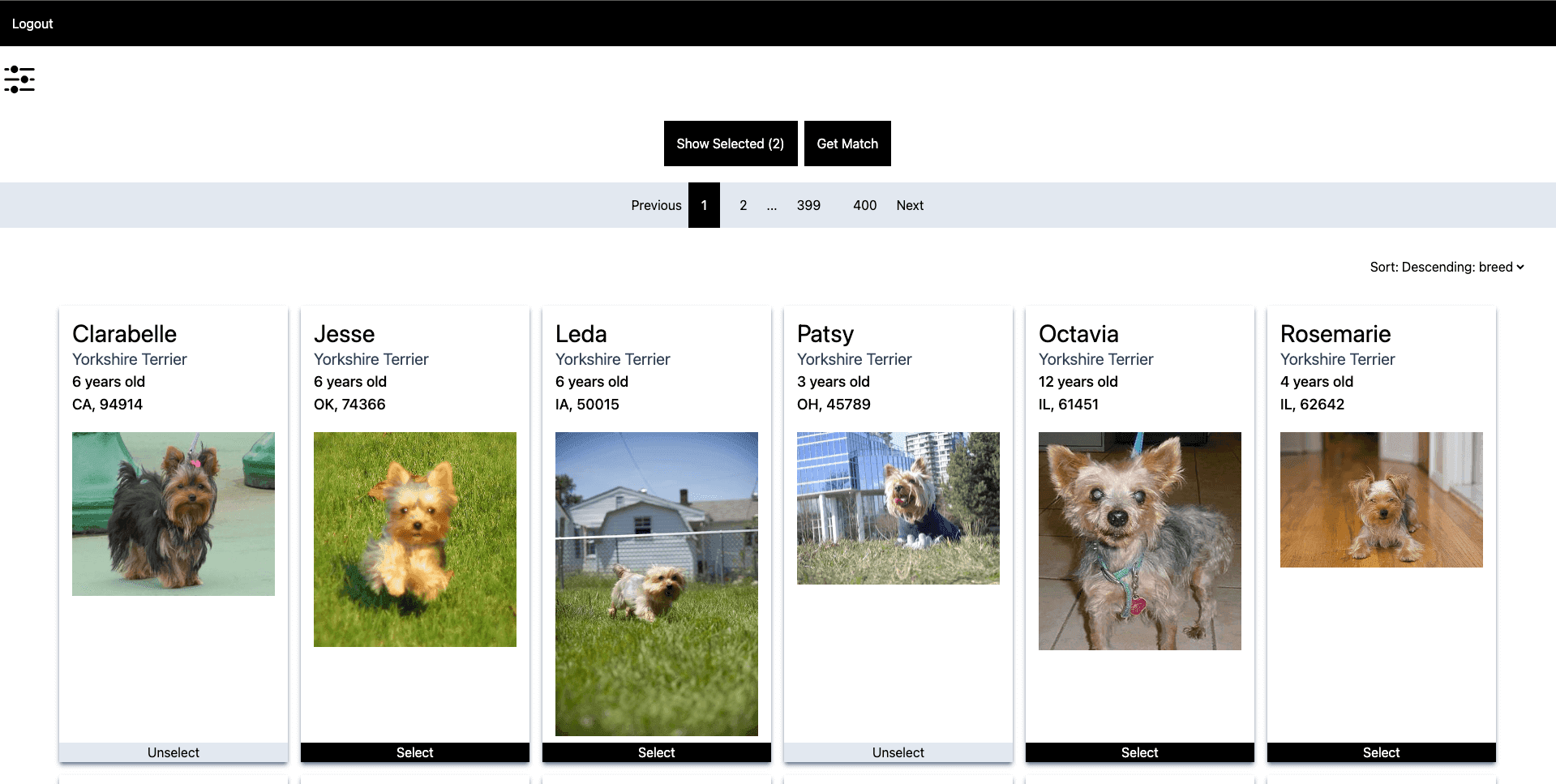Click Leda's backyard photo
The height and width of the screenshot is (784, 1556).
click(656, 583)
